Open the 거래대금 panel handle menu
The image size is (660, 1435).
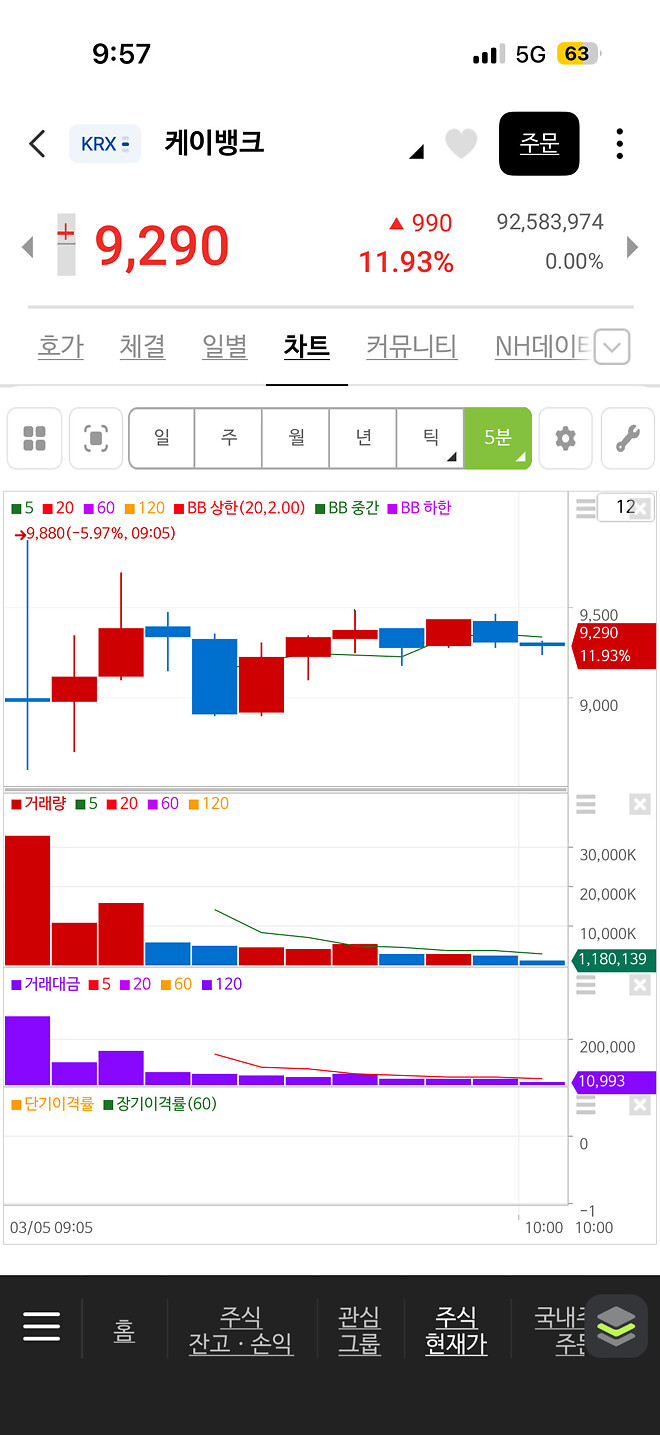[x=586, y=985]
